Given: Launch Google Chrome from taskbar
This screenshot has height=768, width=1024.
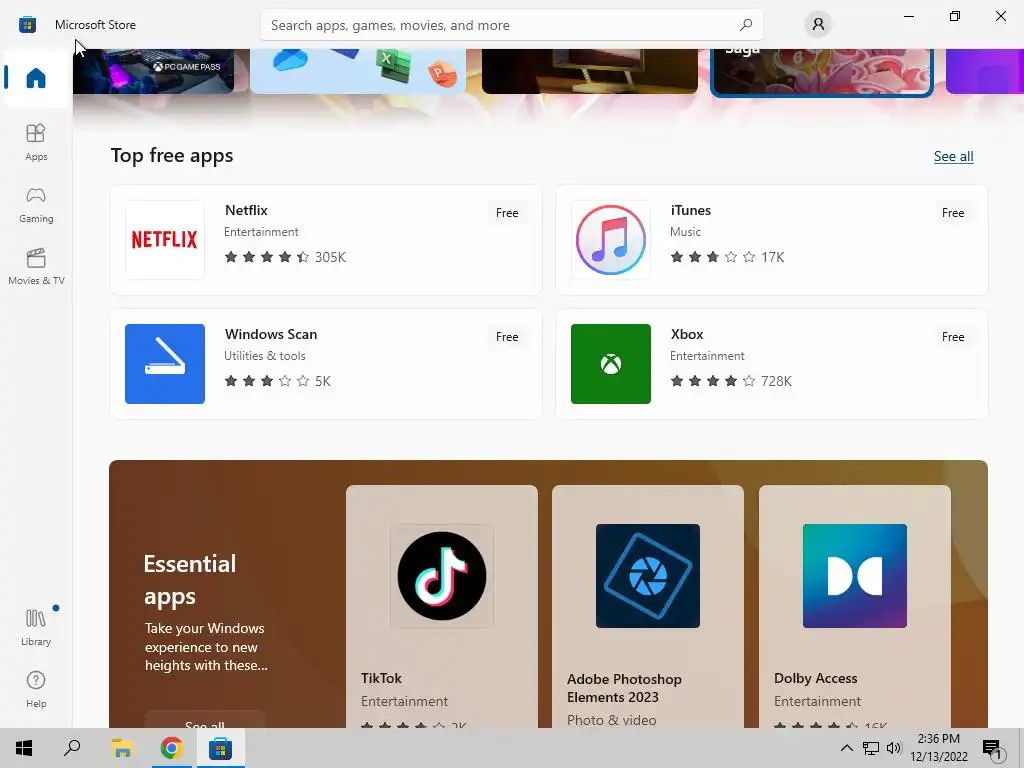Looking at the screenshot, I should [x=171, y=748].
